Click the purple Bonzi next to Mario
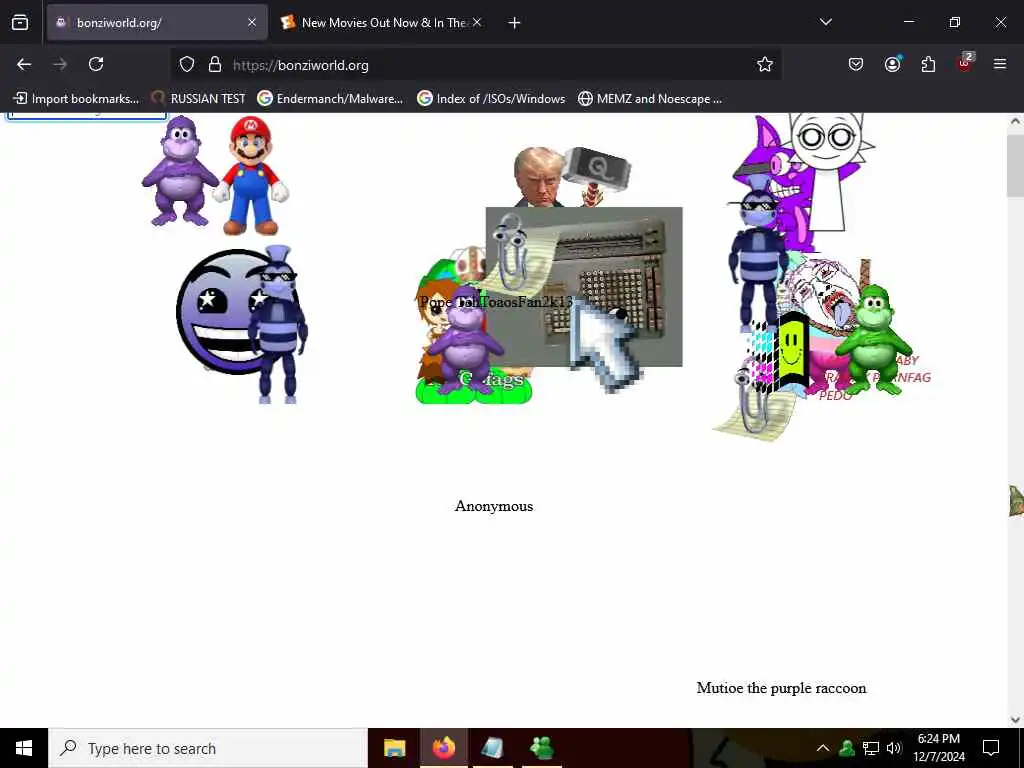1024x768 pixels. 180,171
